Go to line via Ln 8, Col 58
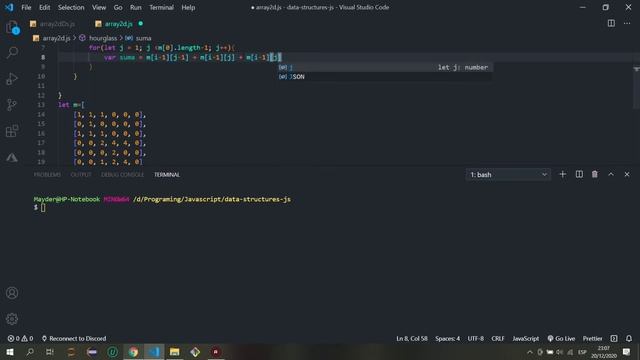 (x=412, y=338)
